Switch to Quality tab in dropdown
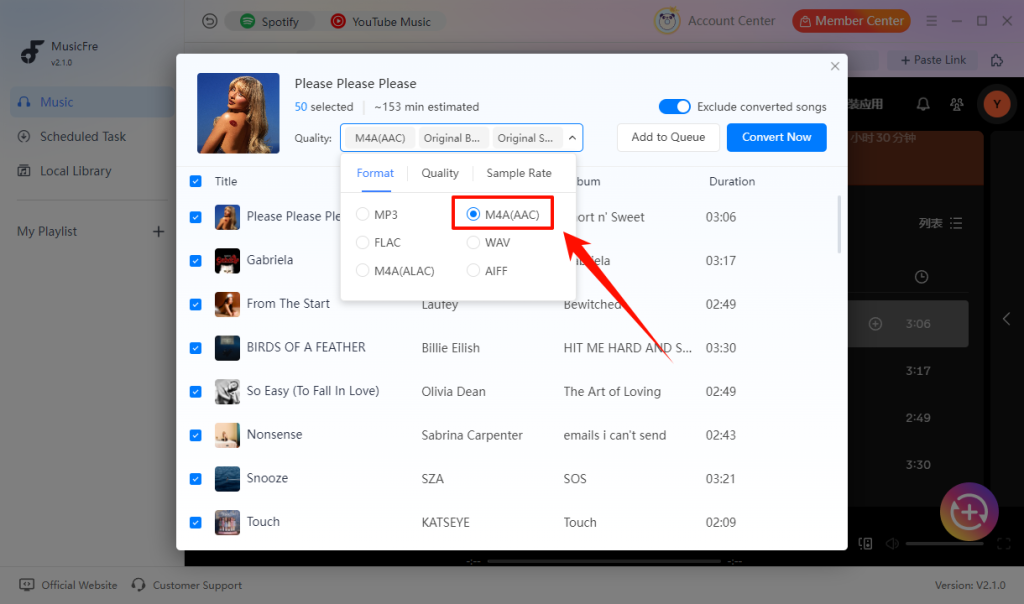1024x604 pixels. point(440,173)
